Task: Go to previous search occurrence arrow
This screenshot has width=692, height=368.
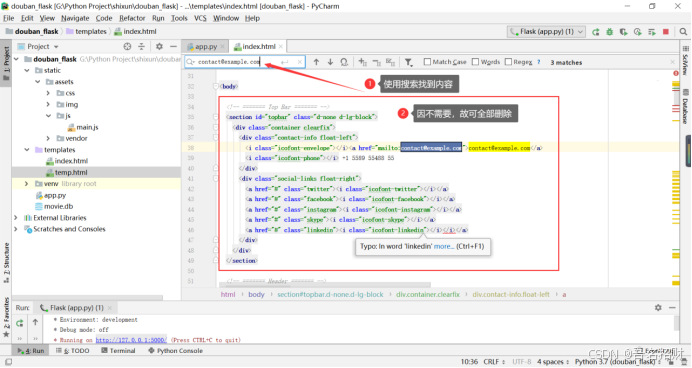Action: [x=316, y=62]
